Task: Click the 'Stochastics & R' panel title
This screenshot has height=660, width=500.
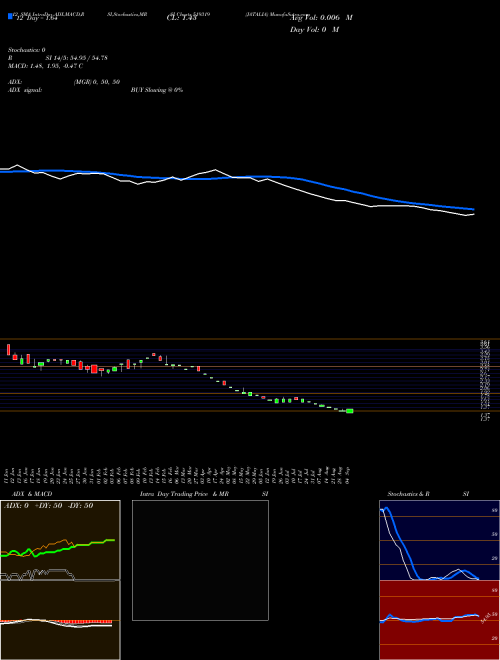Action: (x=408, y=494)
